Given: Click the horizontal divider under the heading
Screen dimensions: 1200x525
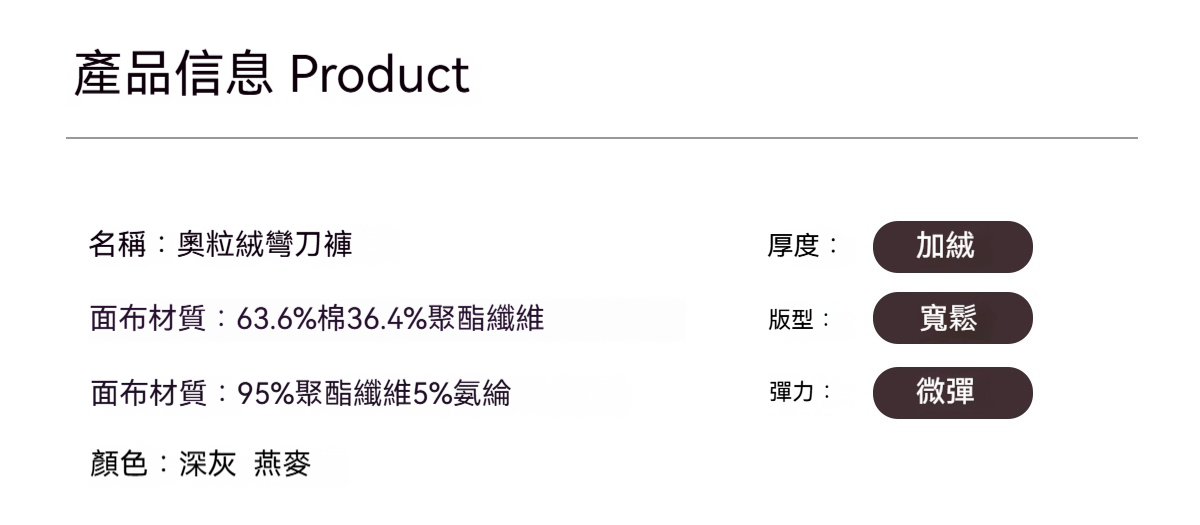Looking at the screenshot, I should (x=601, y=137).
